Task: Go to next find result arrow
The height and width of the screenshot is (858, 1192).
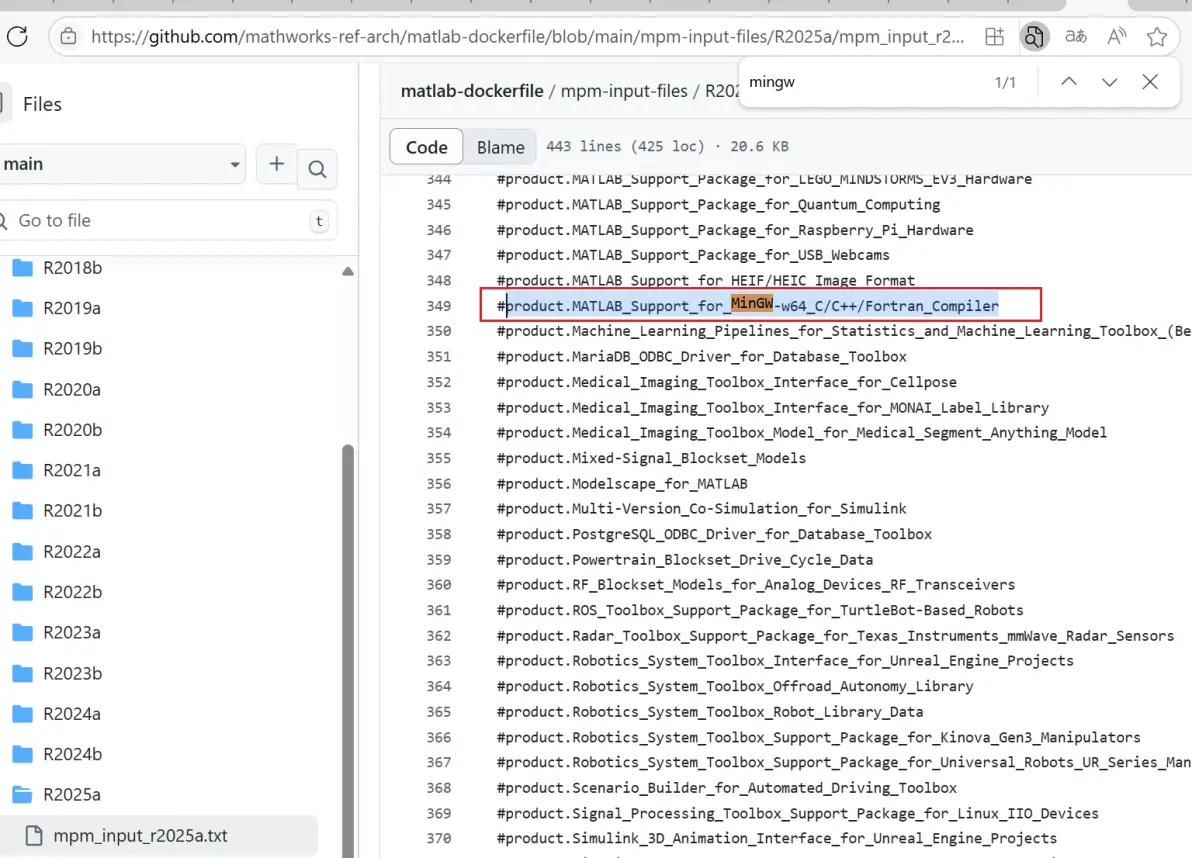Action: (x=1109, y=81)
